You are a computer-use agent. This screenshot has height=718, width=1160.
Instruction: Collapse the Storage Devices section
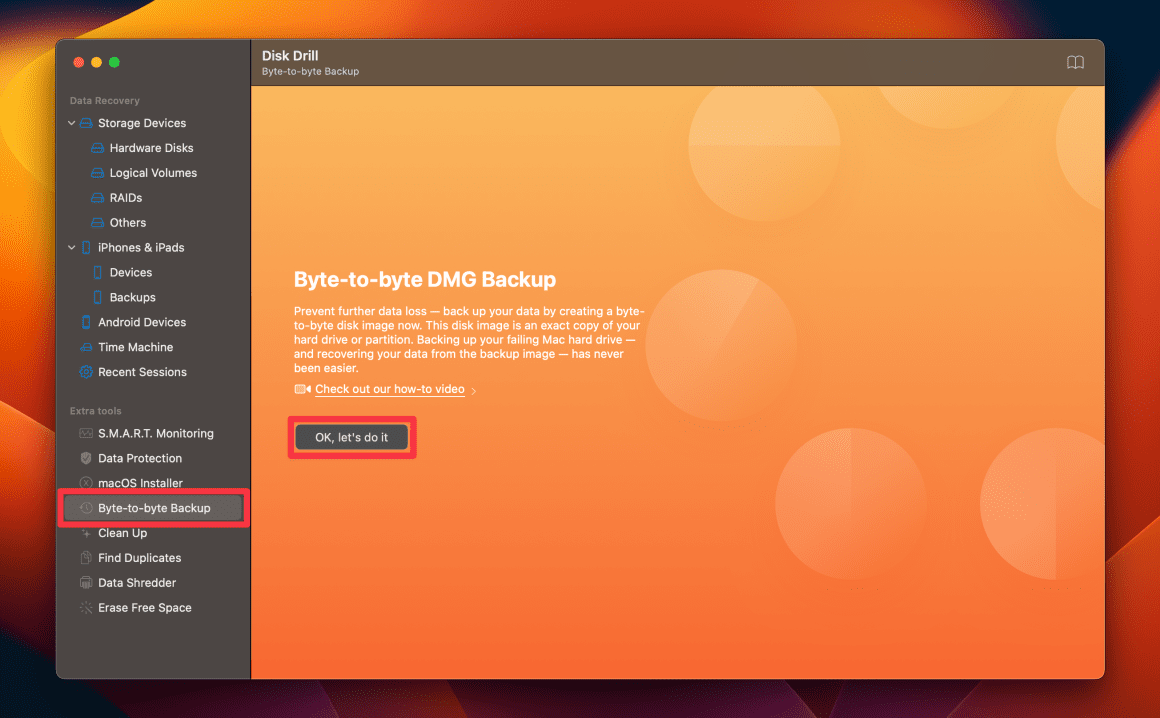coord(71,122)
